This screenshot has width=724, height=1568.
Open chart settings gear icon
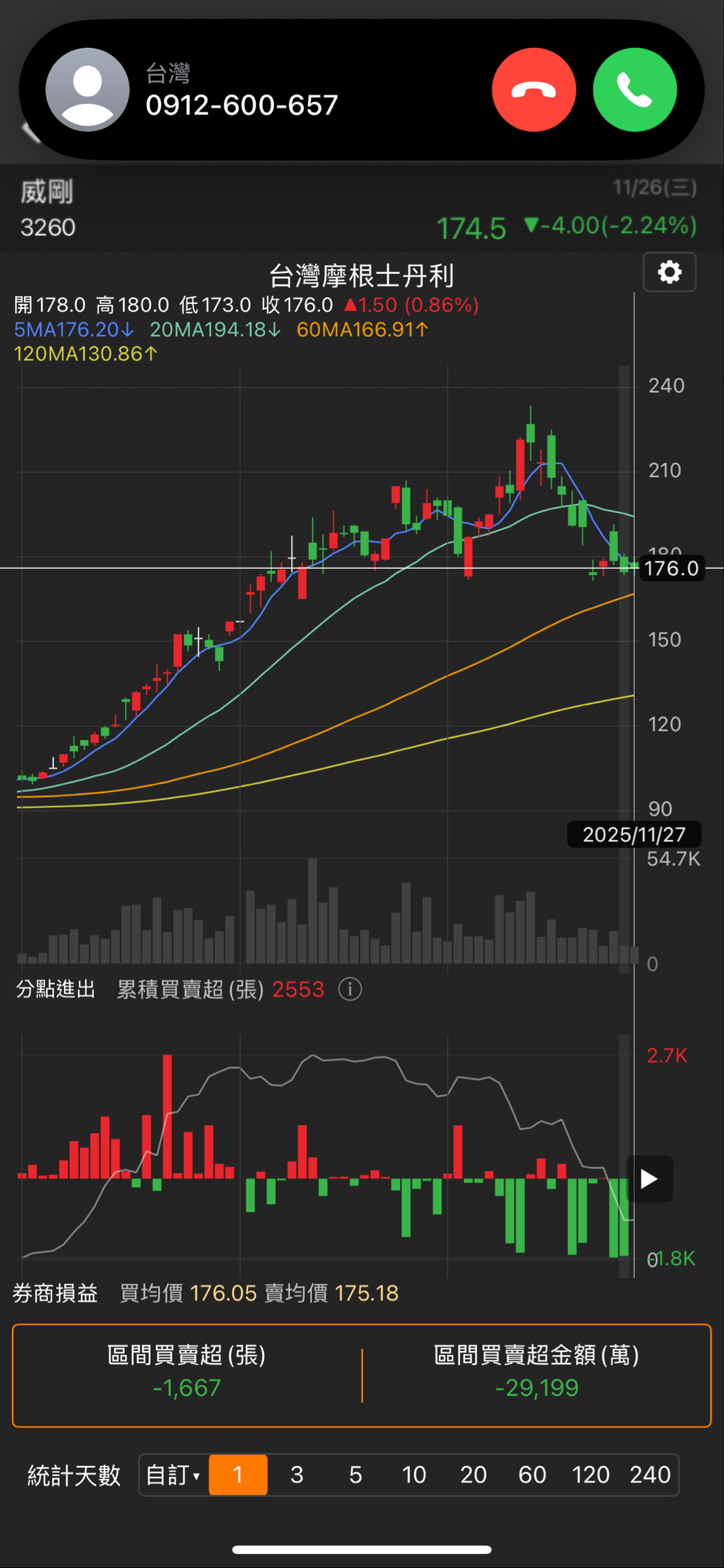(x=670, y=272)
